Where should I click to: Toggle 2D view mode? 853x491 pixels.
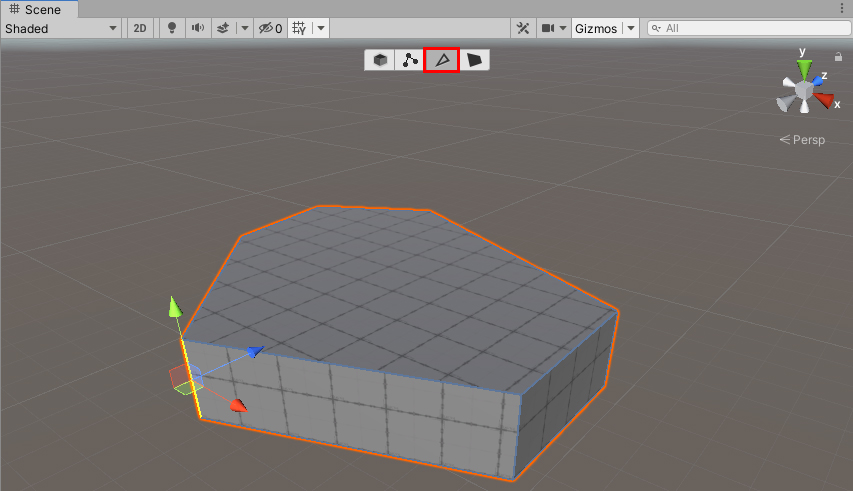click(x=140, y=29)
